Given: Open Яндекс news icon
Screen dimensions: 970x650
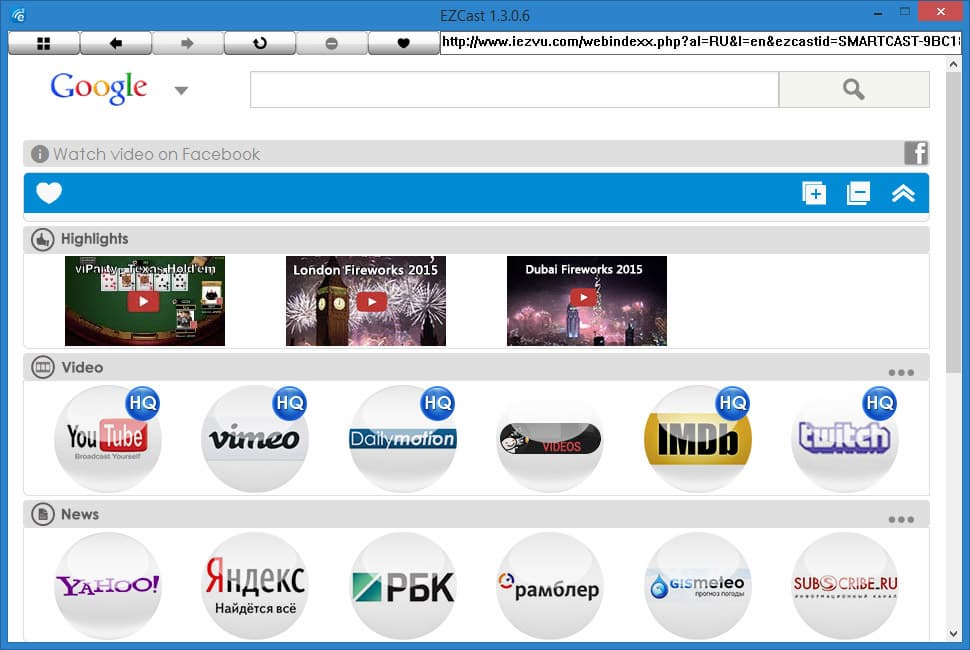Looking at the screenshot, I should 255,586.
